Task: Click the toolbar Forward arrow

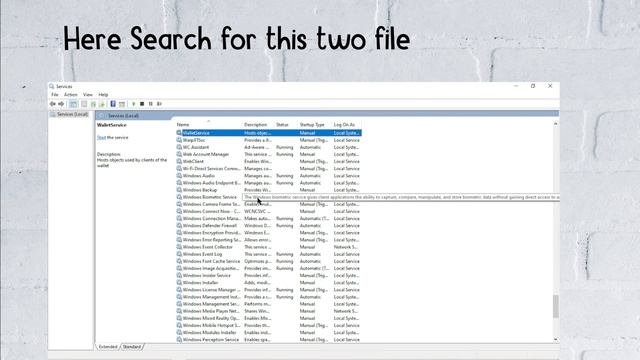Action: 61,104
